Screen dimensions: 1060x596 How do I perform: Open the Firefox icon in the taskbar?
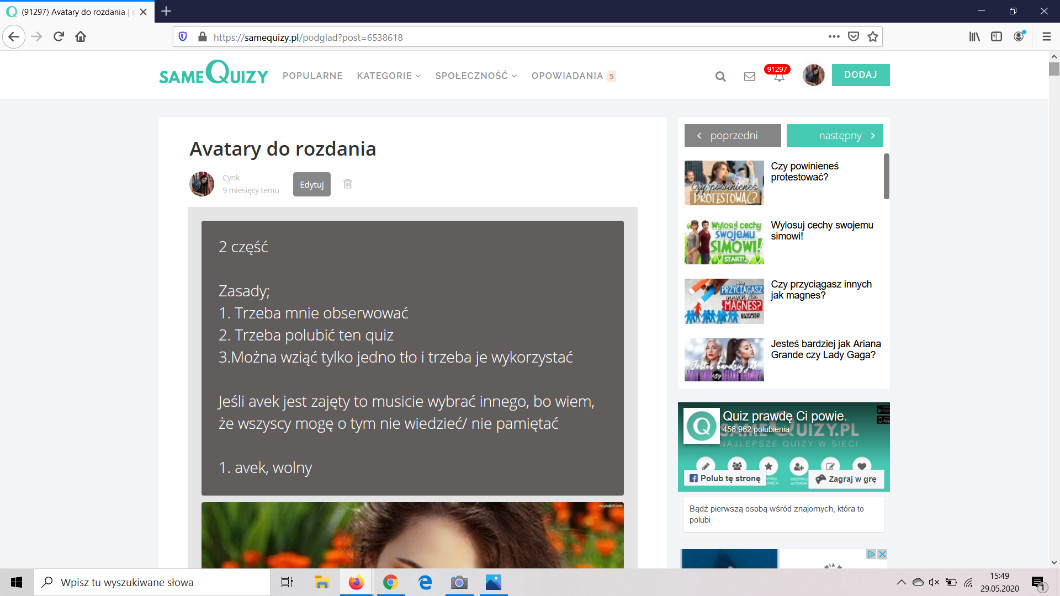tap(356, 582)
